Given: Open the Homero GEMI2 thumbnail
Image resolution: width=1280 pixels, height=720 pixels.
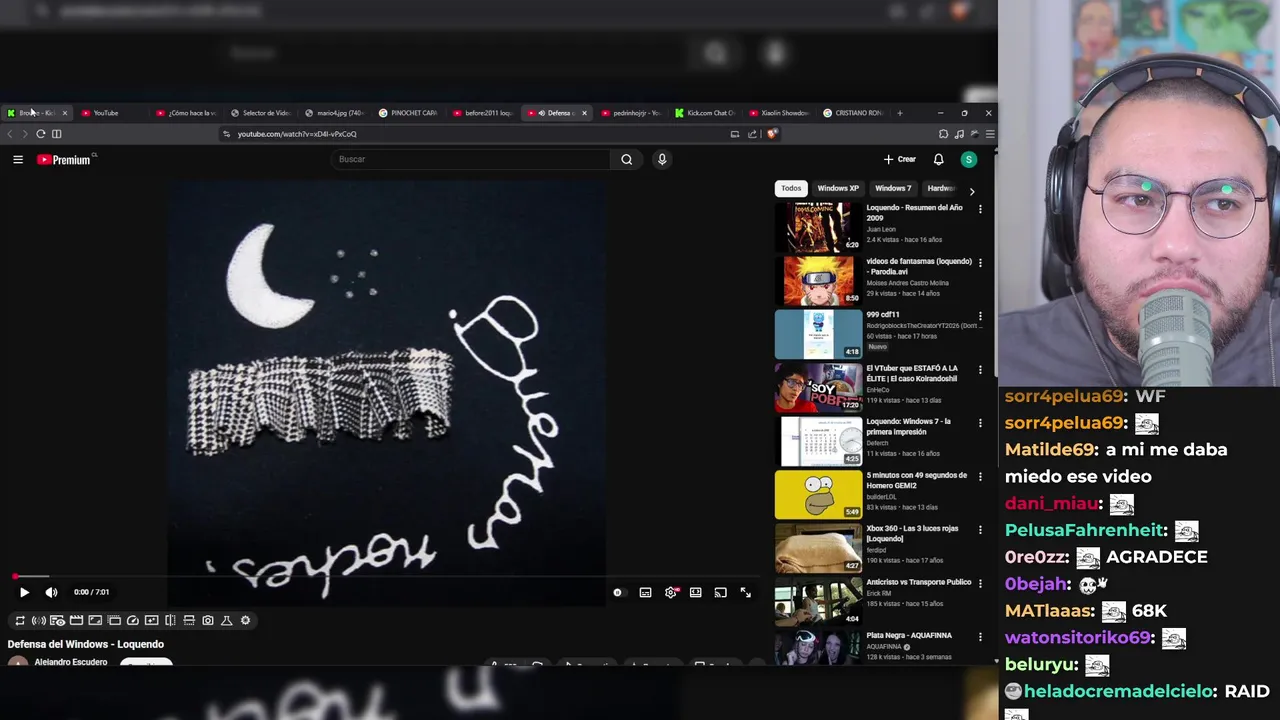Looking at the screenshot, I should (818, 494).
